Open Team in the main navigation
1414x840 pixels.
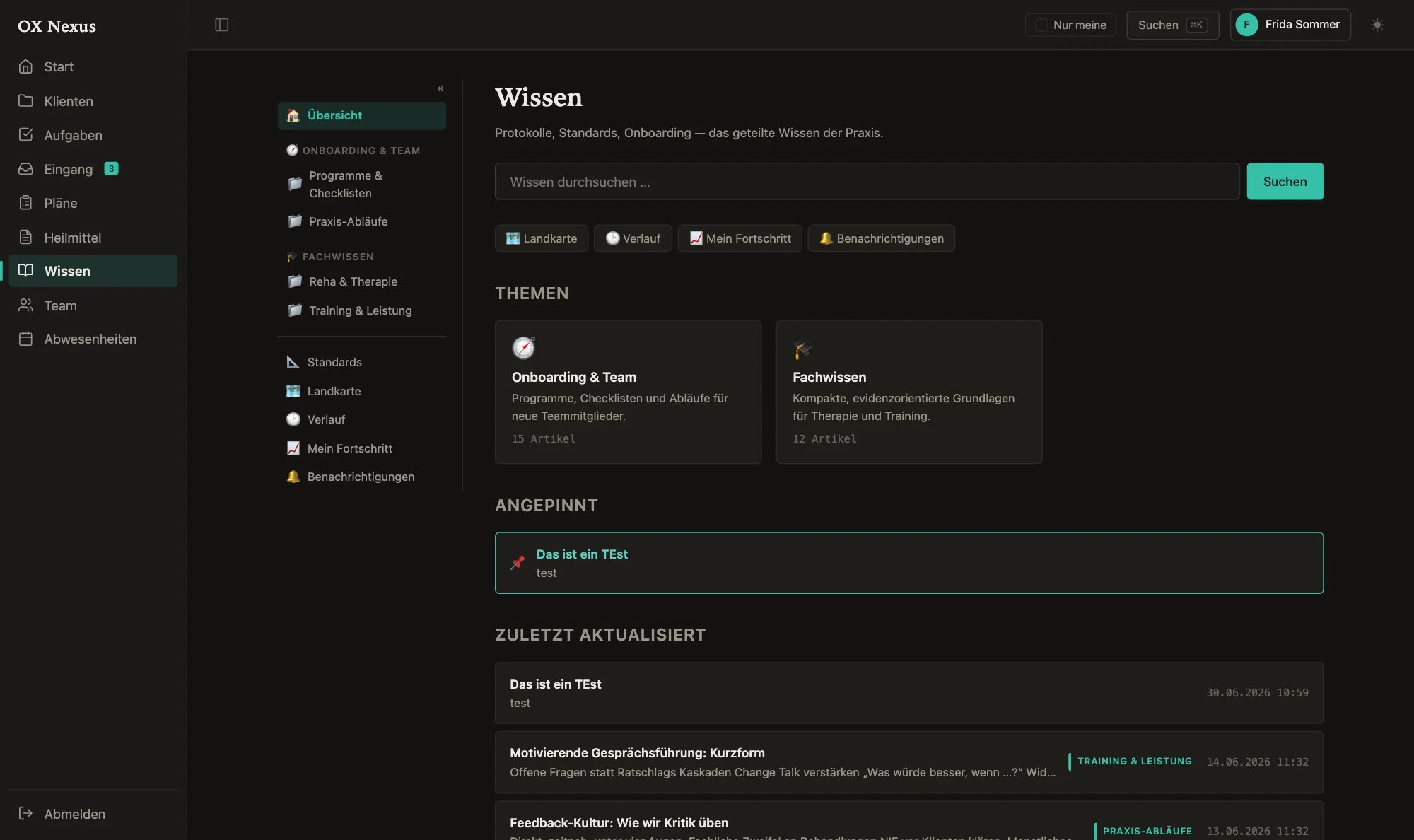tap(93, 305)
